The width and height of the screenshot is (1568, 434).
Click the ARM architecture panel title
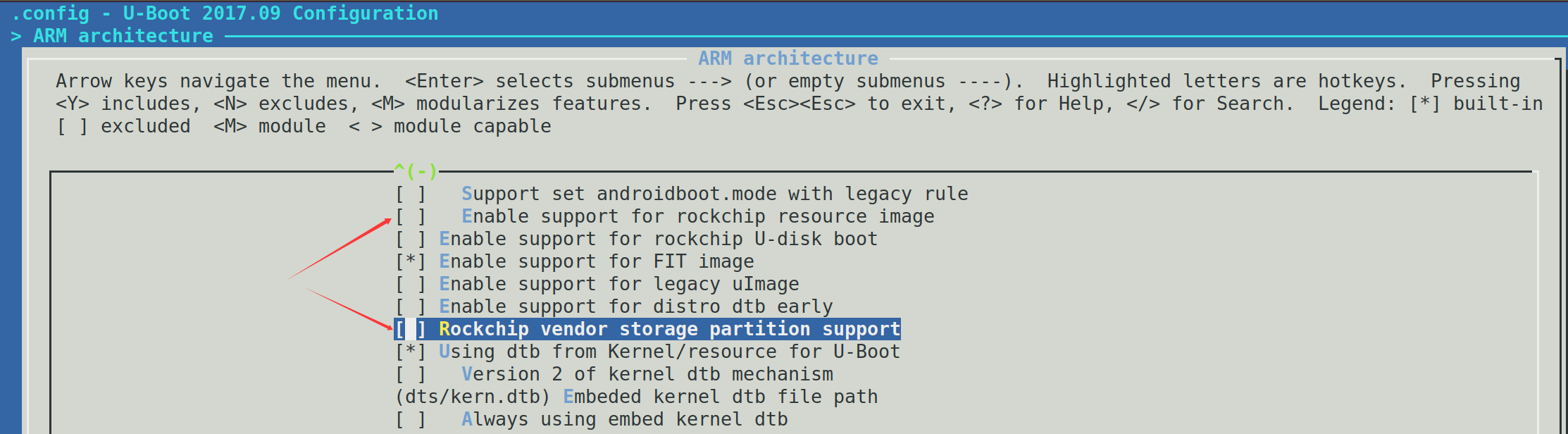click(x=787, y=58)
